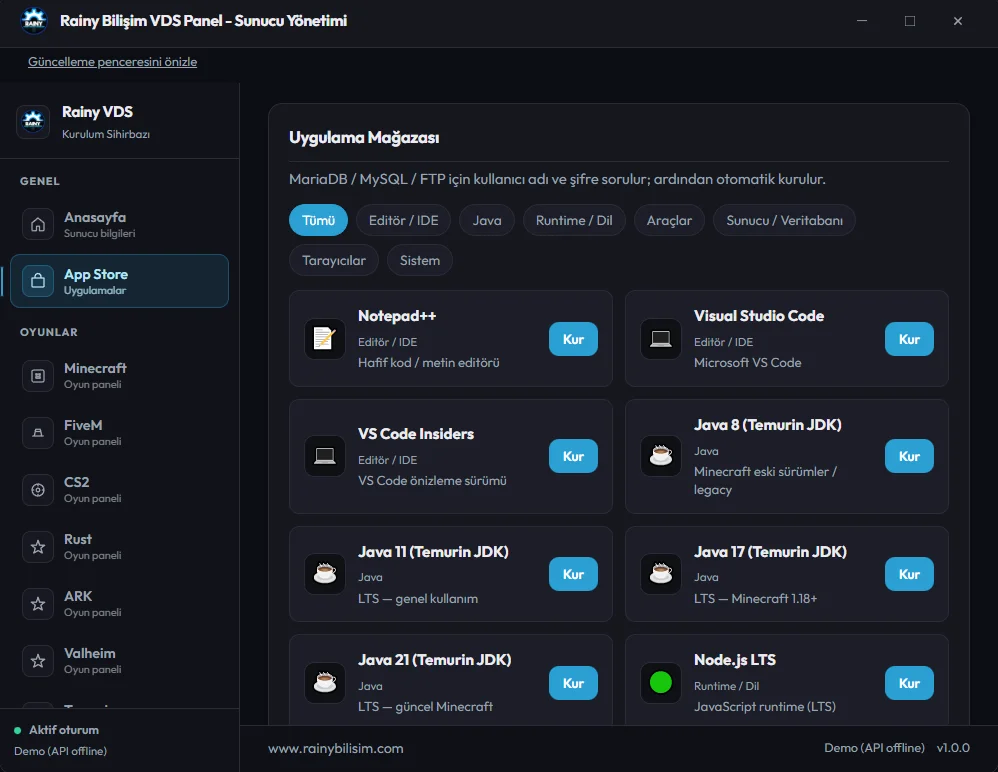Viewport: 998px width, 772px height.
Task: Click Demo (API offline) in sidebar footer
Action: coord(60,751)
